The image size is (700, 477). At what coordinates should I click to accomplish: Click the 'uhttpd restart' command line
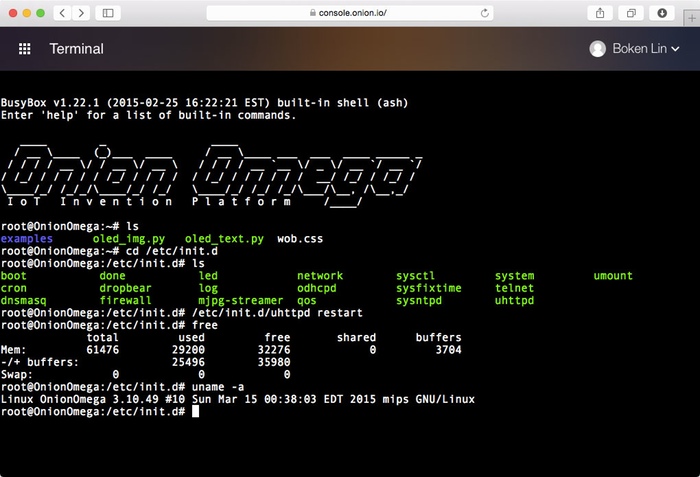coord(182,313)
